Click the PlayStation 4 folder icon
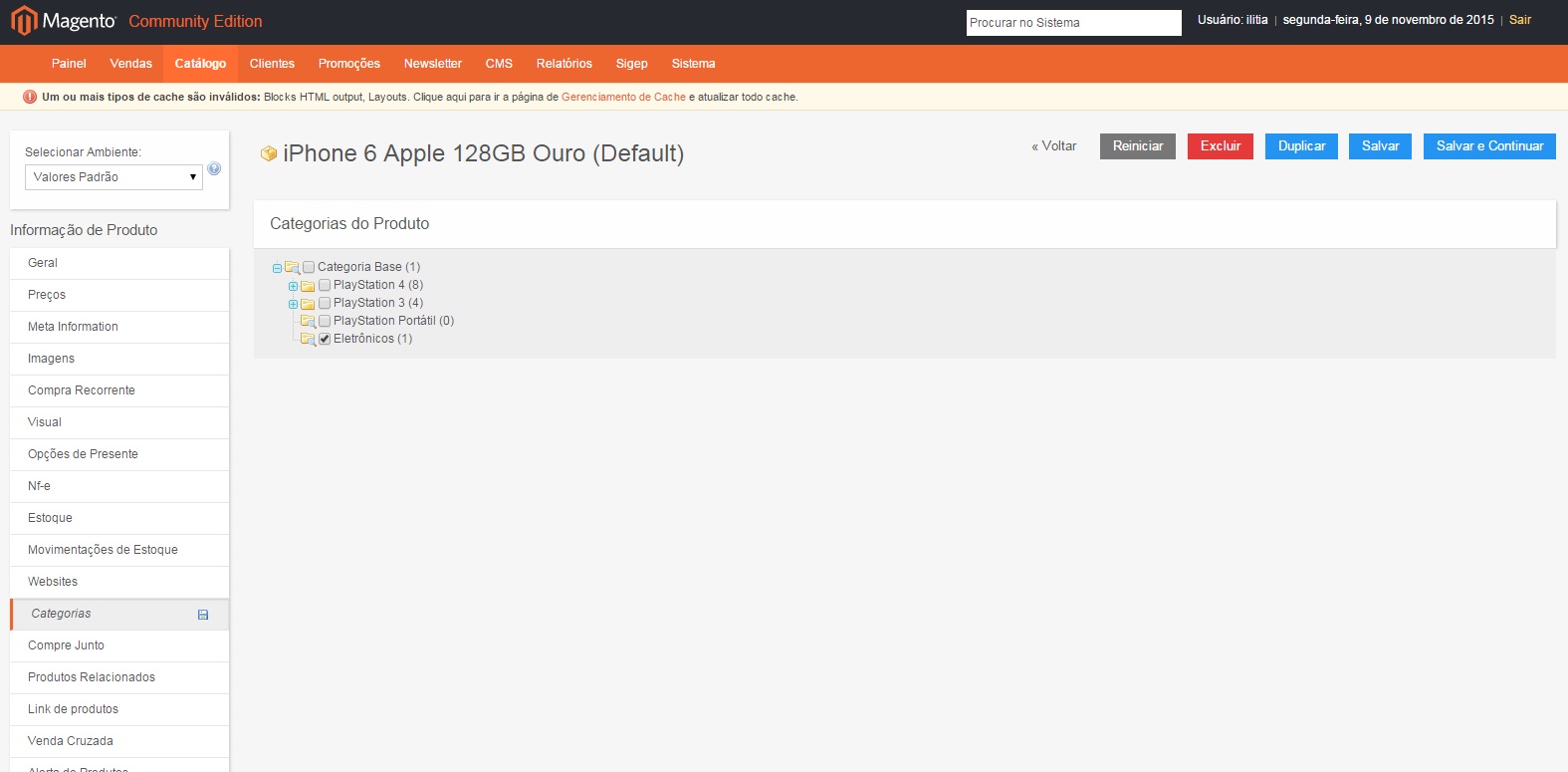This screenshot has width=1568, height=772. click(x=308, y=286)
